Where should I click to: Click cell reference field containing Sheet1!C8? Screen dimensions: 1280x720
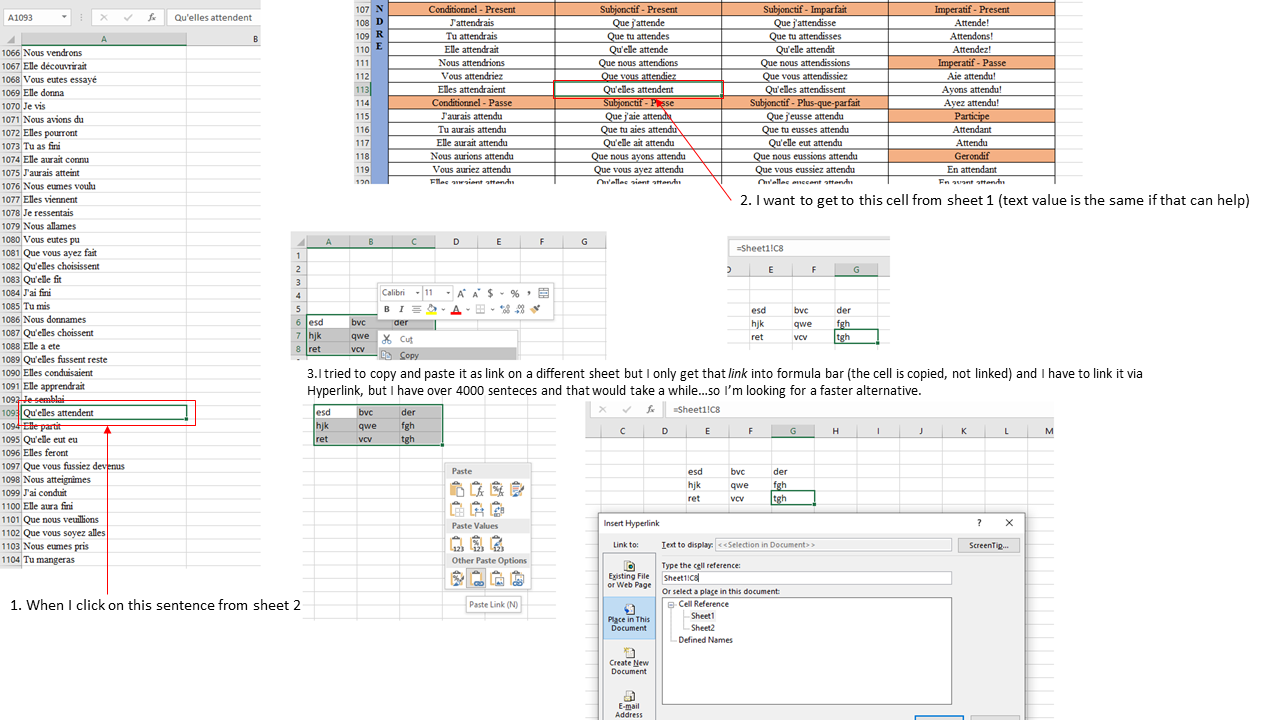tap(806, 578)
